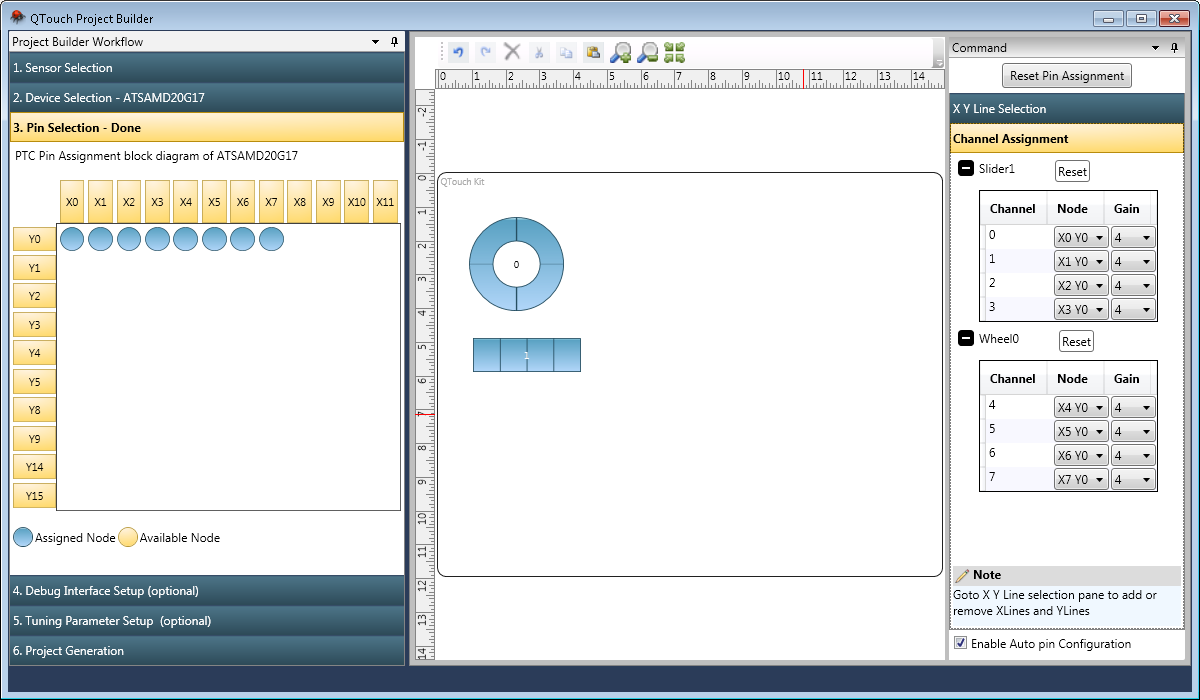Expand X Y Line Selection section
Screen dimensions: 1200x700
(1066, 109)
